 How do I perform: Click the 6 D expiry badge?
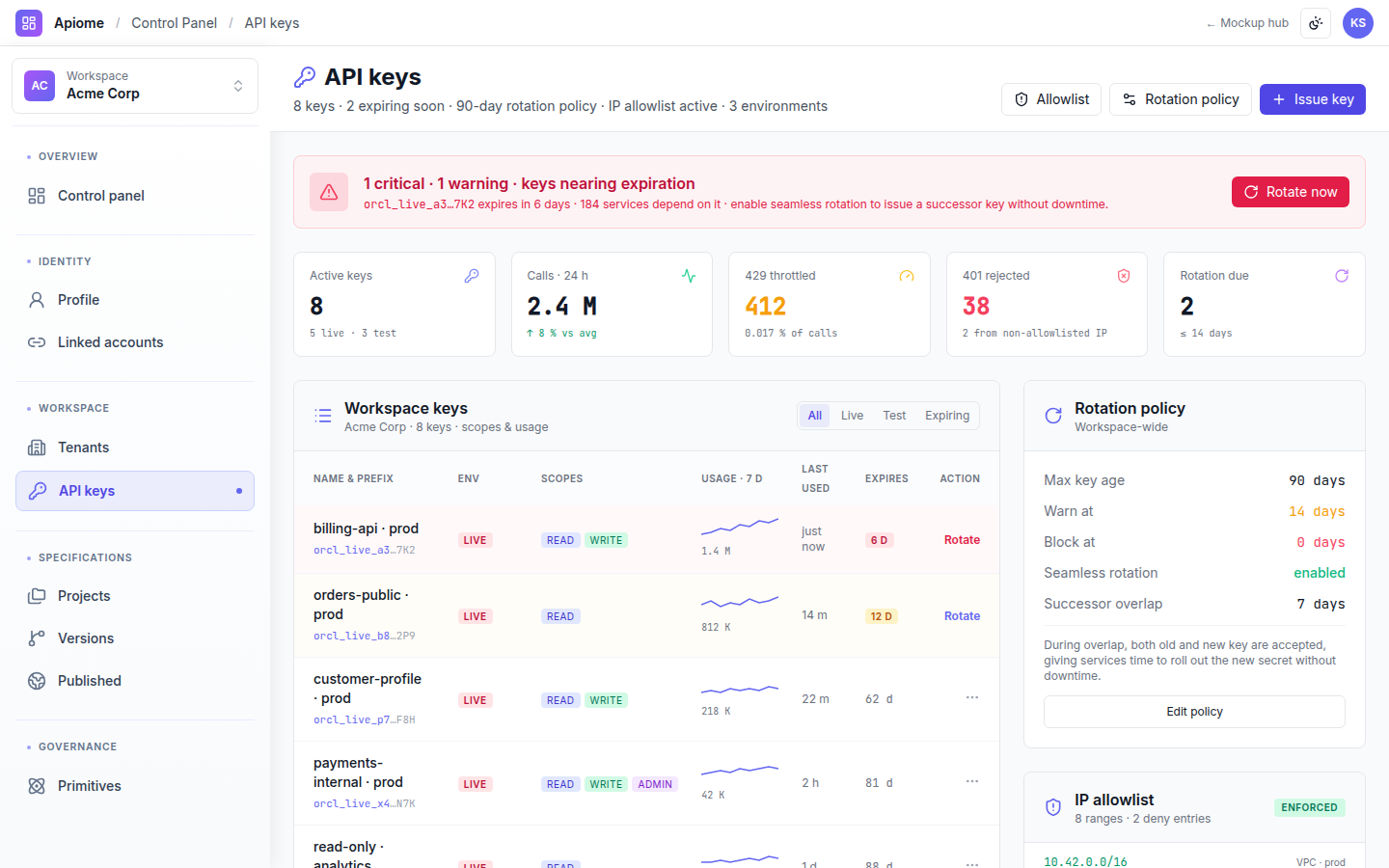tap(880, 540)
